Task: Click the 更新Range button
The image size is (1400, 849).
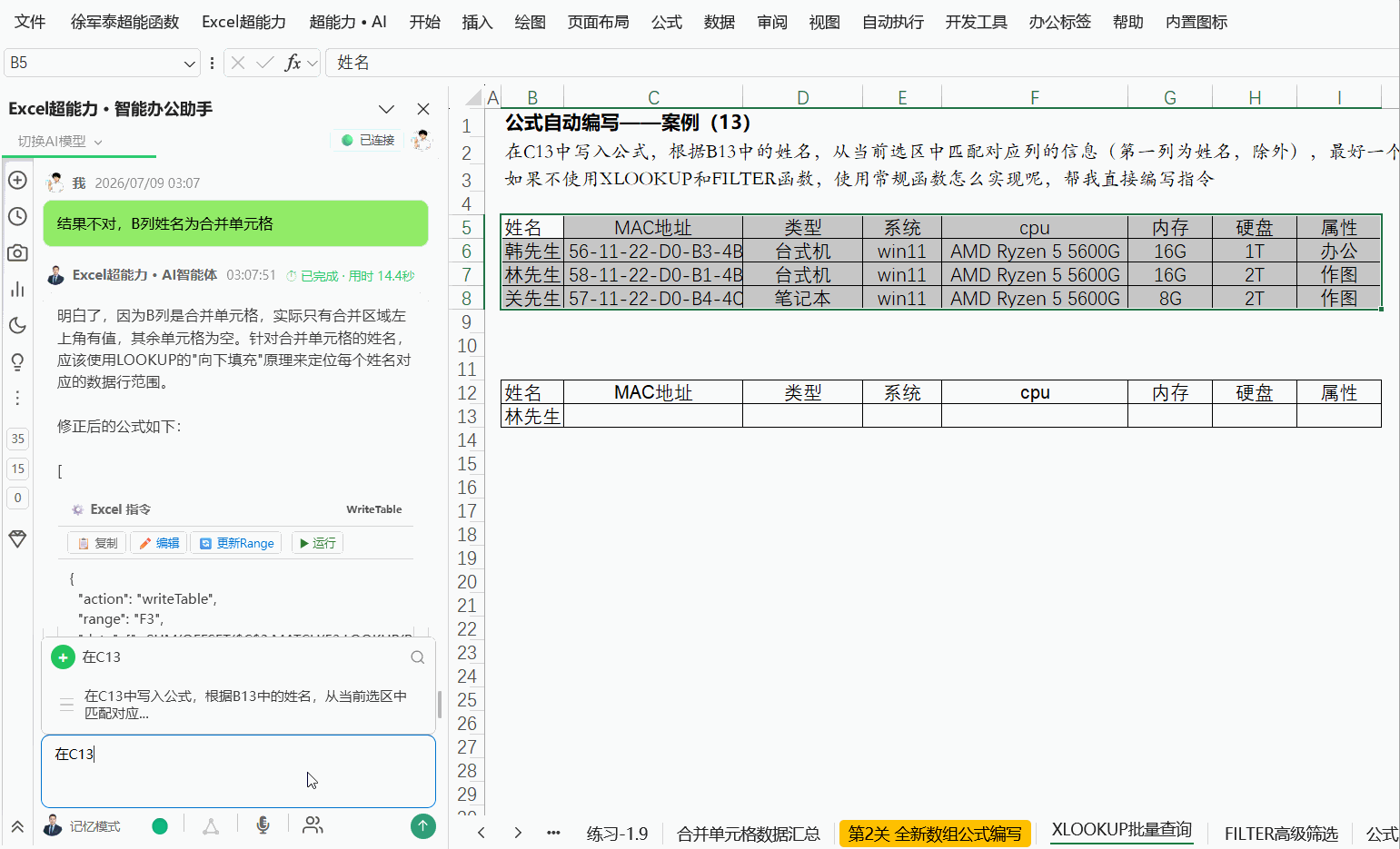Action: (236, 543)
